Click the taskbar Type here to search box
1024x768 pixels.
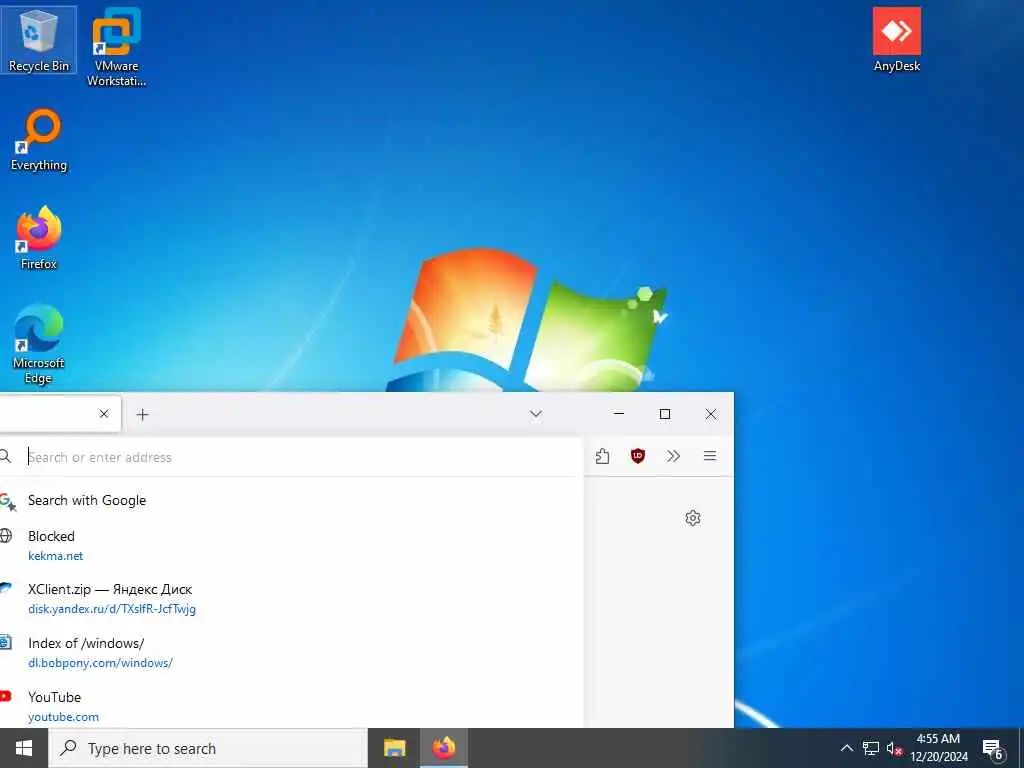(208, 748)
